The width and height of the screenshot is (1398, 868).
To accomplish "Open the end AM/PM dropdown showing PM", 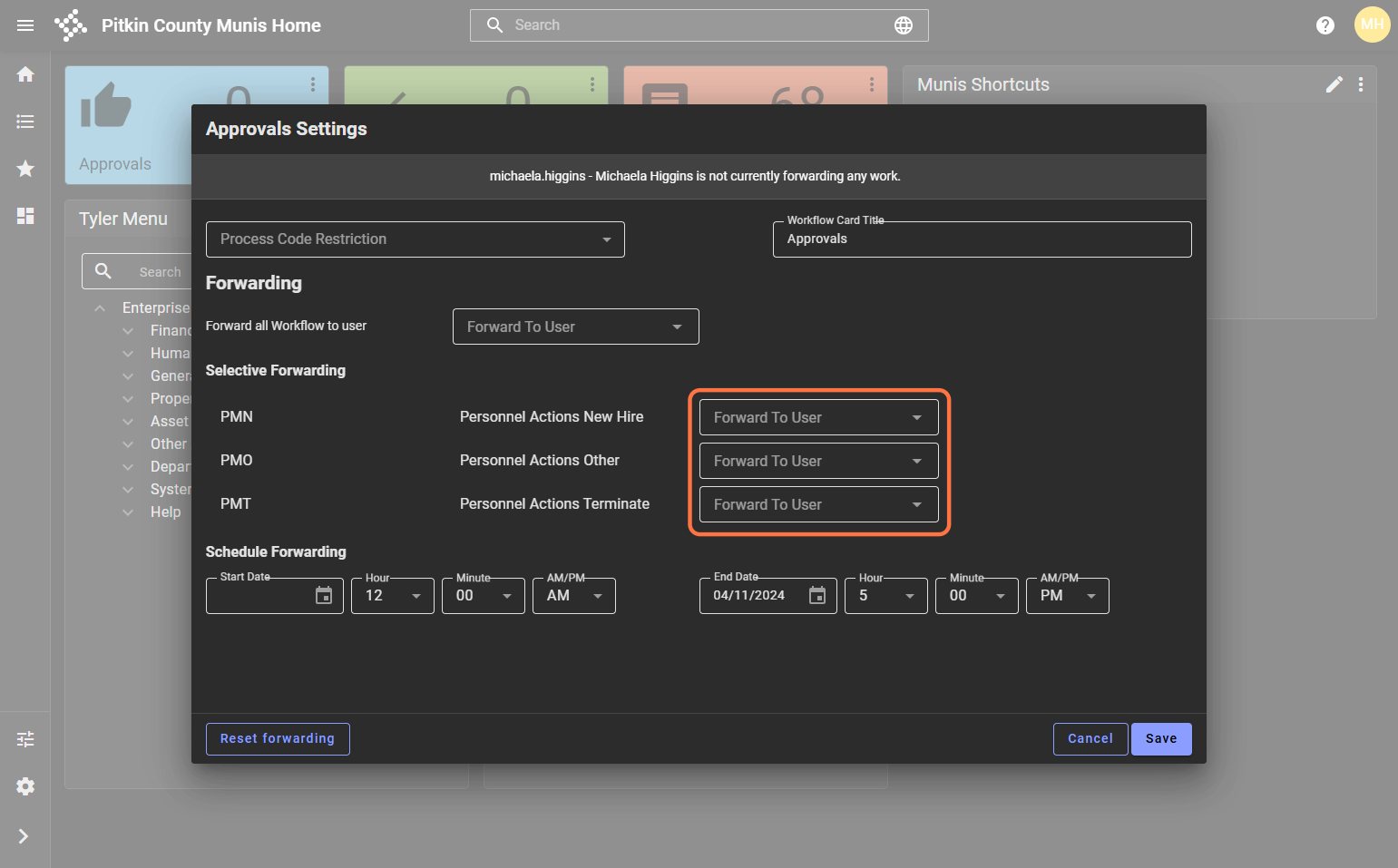I will pos(1068,596).
